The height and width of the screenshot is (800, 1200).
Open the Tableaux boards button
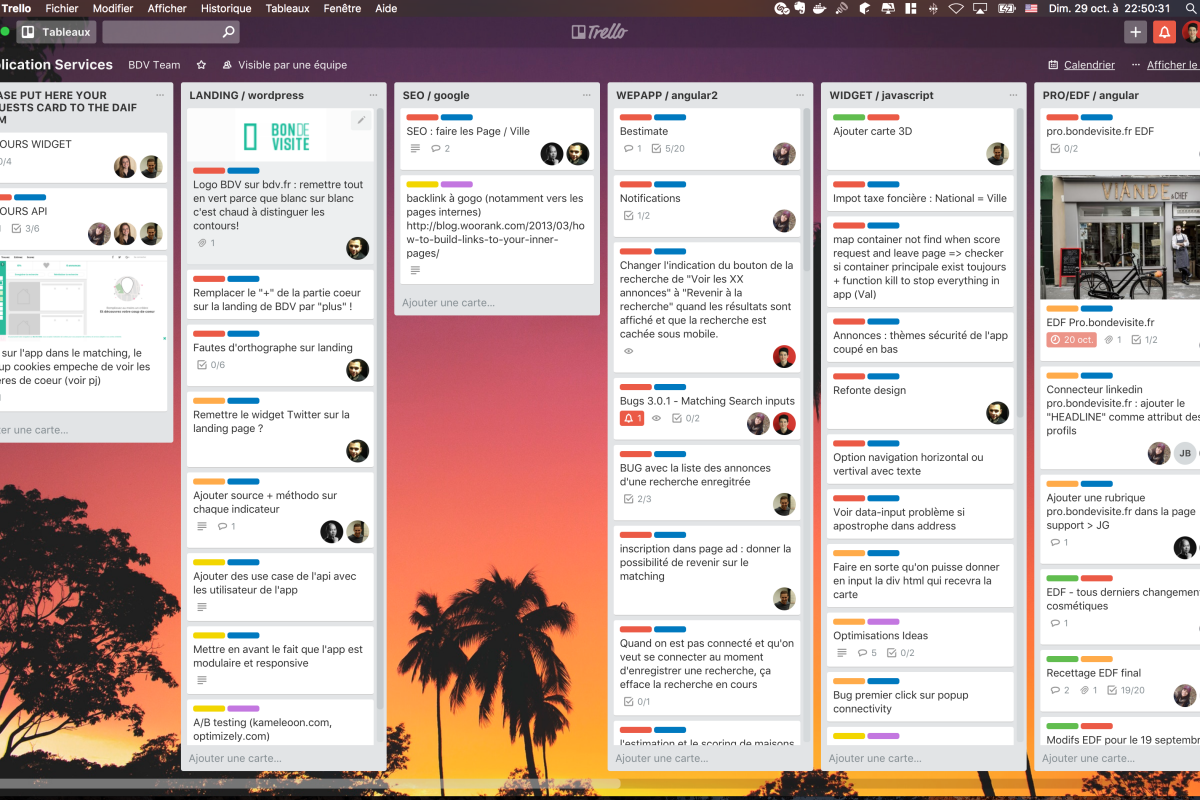[x=56, y=32]
